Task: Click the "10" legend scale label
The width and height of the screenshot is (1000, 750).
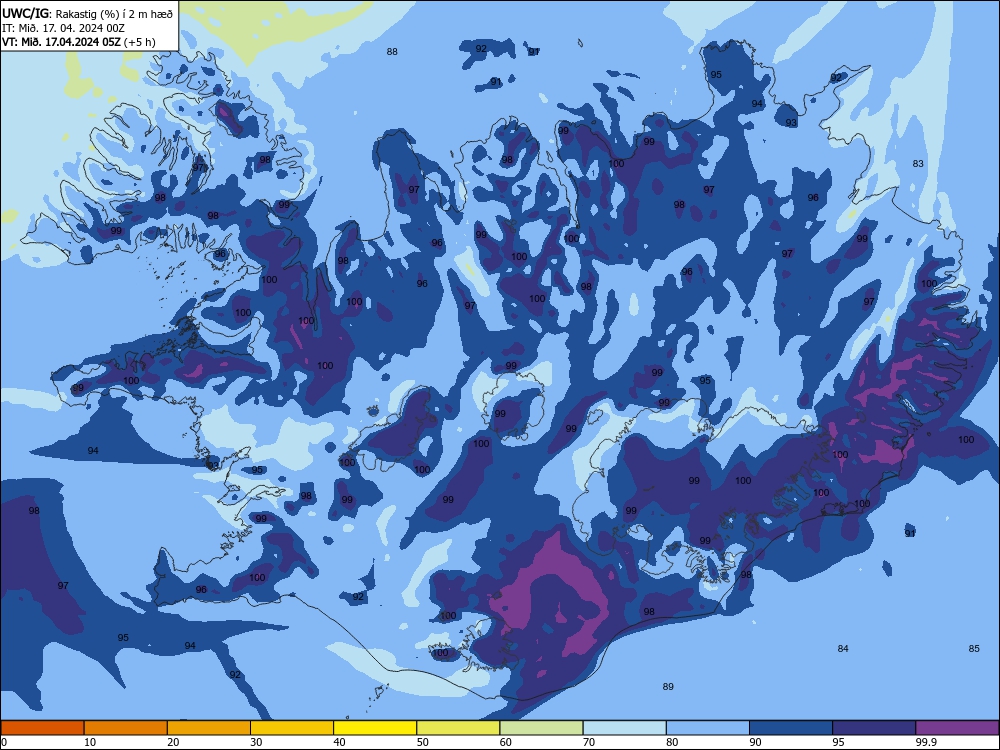Action: 90,742
